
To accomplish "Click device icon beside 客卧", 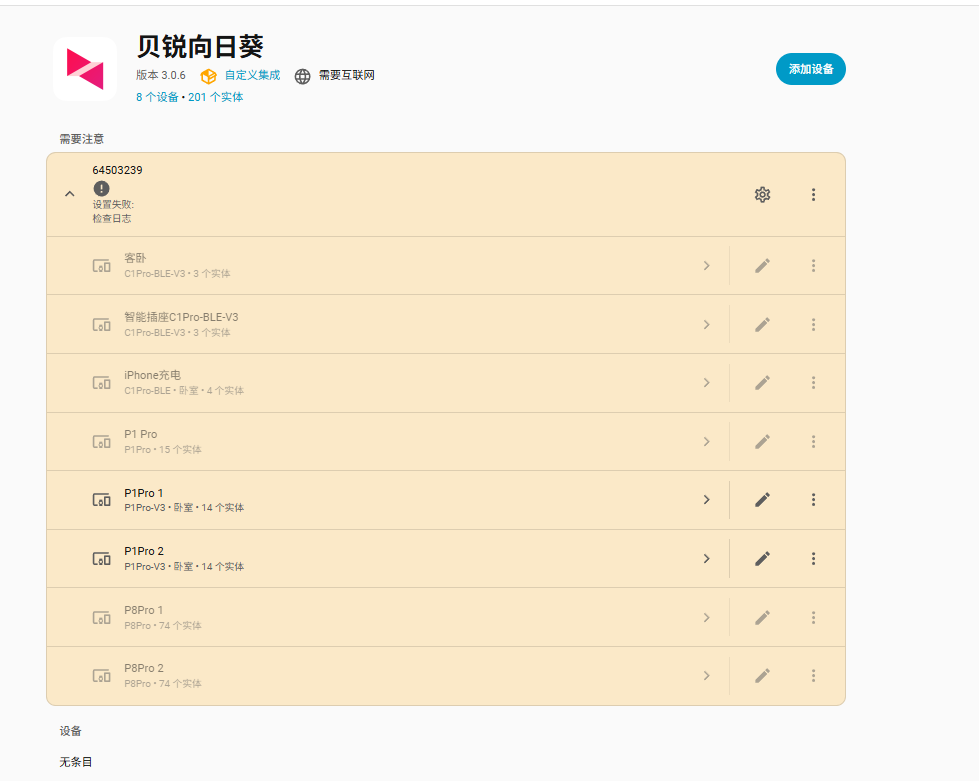I will pyautogui.click(x=101, y=266).
